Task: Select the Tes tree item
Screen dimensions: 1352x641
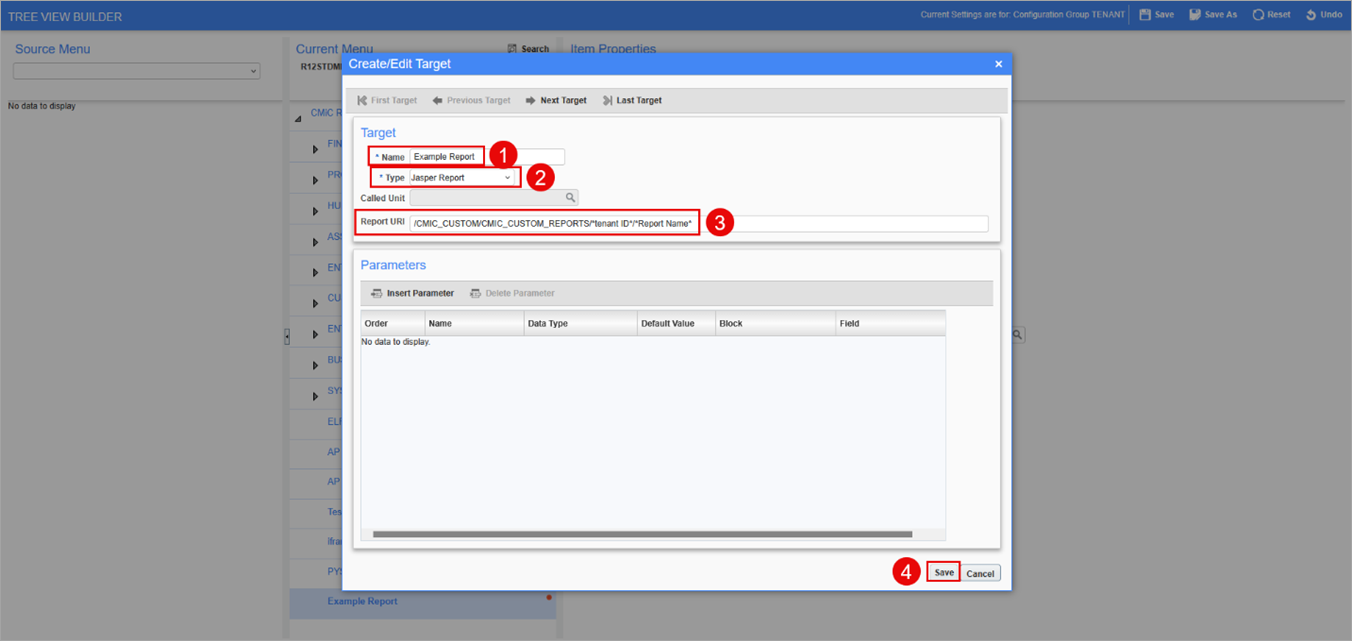Action: 334,511
